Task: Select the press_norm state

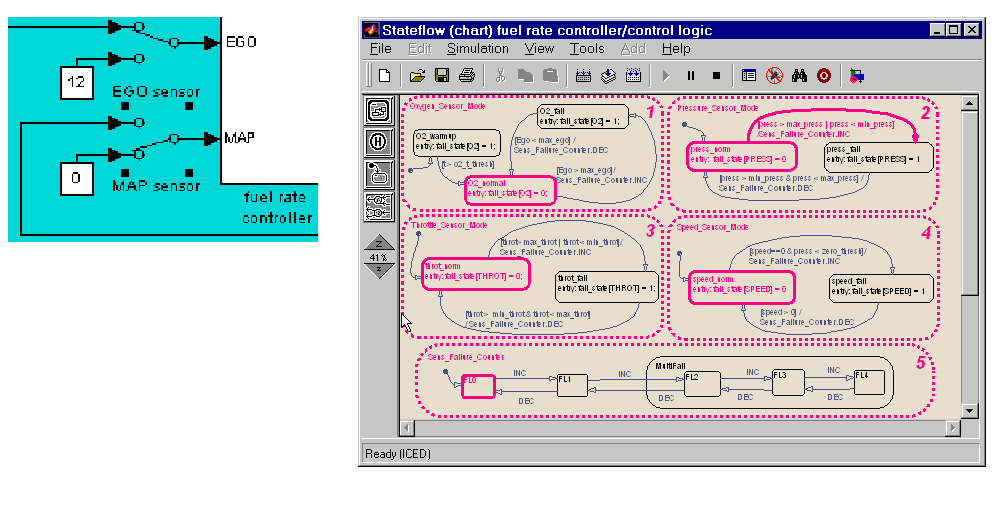Action: [742, 156]
